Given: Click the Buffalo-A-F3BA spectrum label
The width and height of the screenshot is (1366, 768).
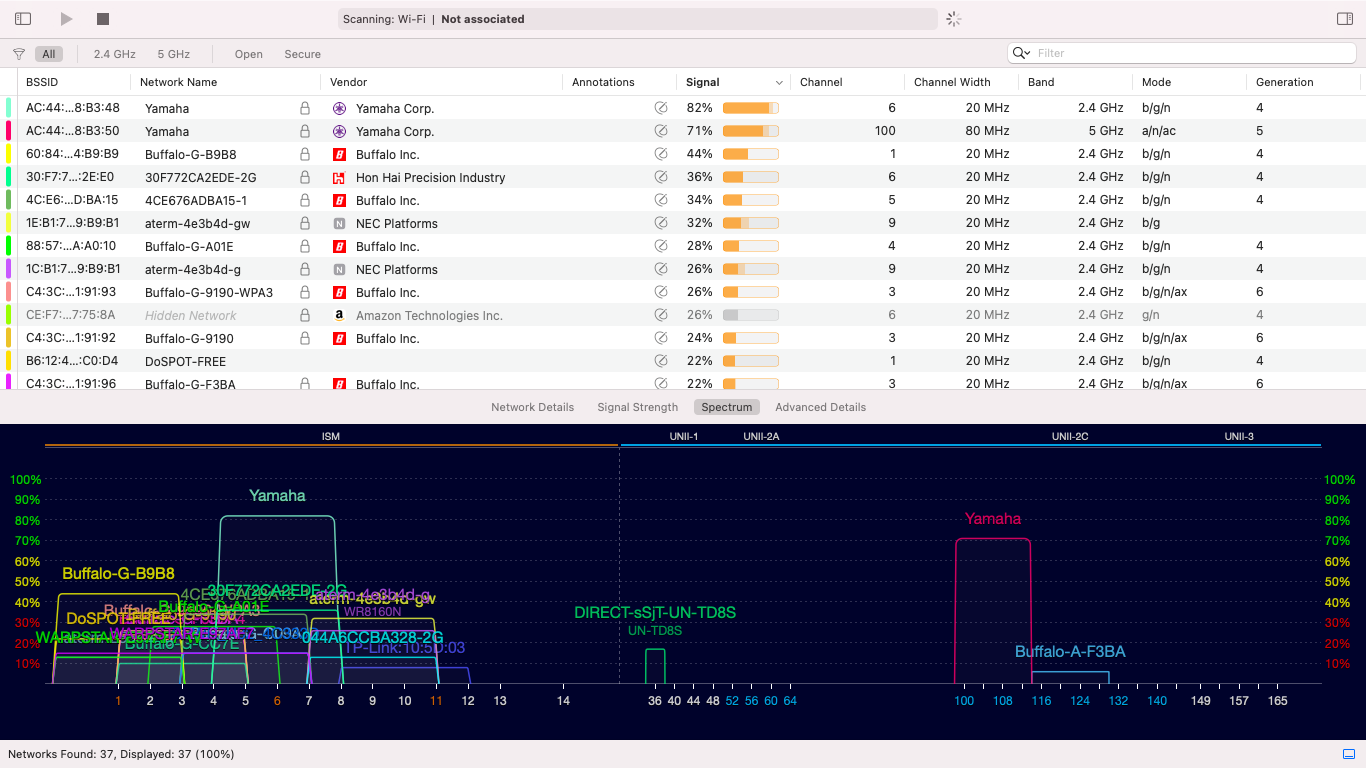Looking at the screenshot, I should 1070,652.
